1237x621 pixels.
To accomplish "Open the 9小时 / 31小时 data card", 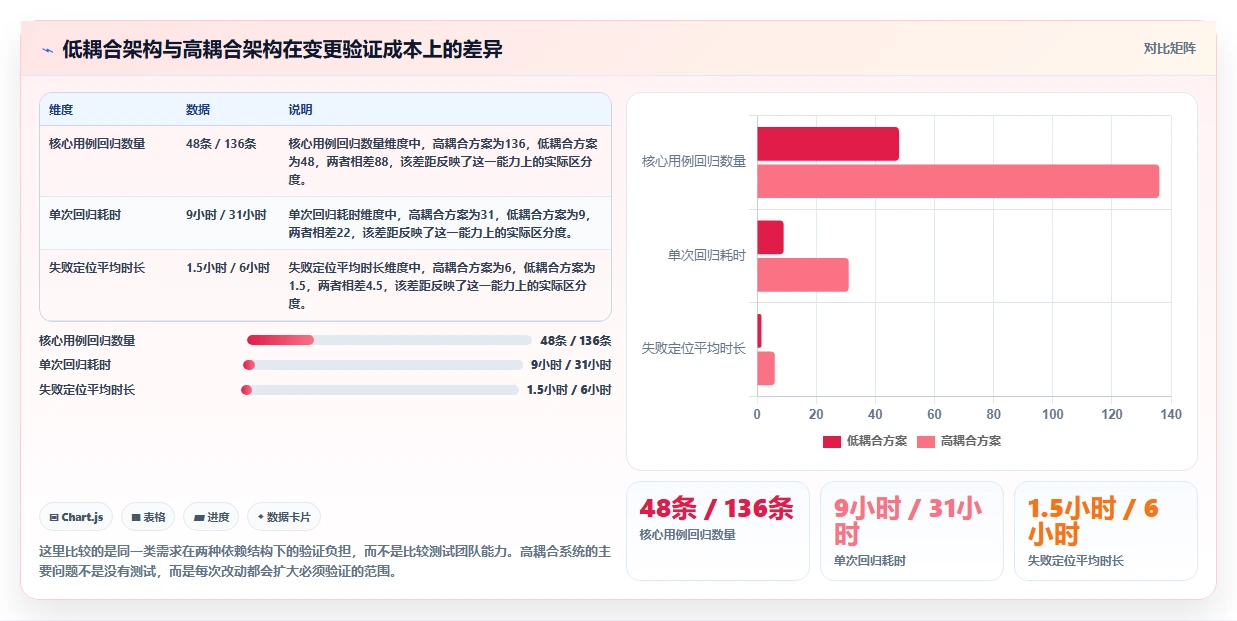I will click(912, 531).
